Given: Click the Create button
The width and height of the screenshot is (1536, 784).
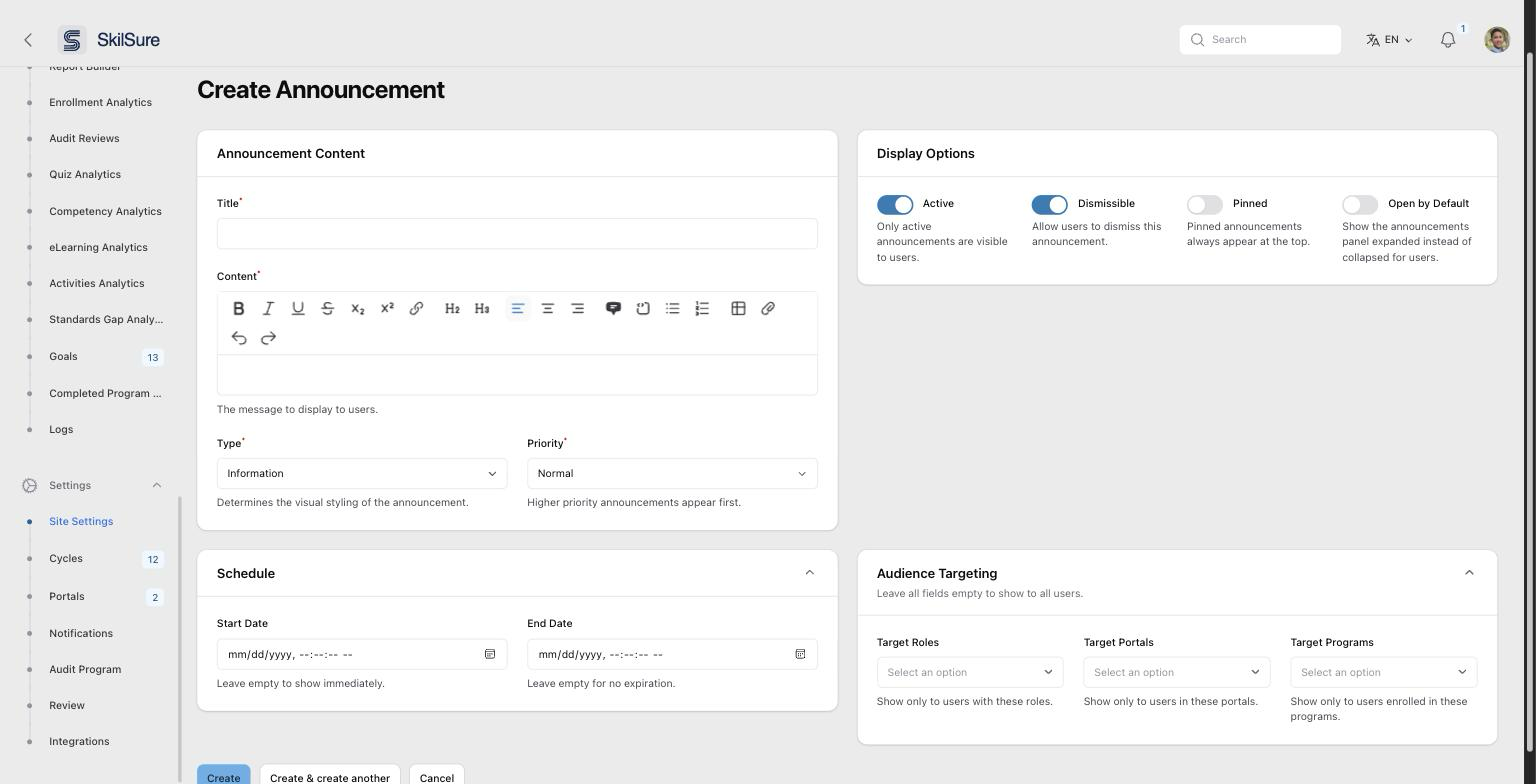Looking at the screenshot, I should 224,776.
